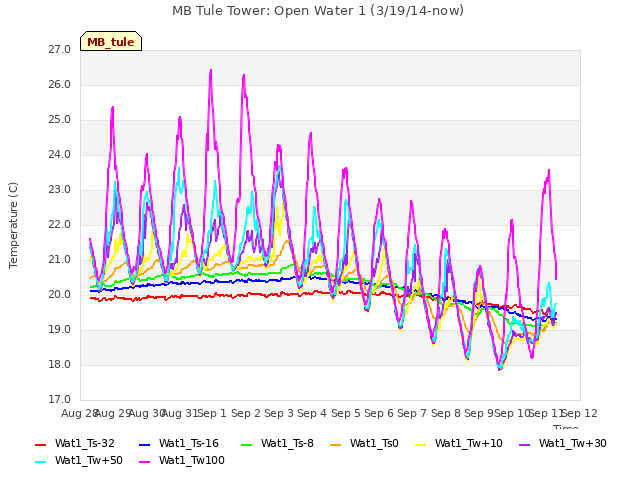Screen dimensions: 640x480
Task: Click the Temperature (C) axis label
Action: [13, 225]
